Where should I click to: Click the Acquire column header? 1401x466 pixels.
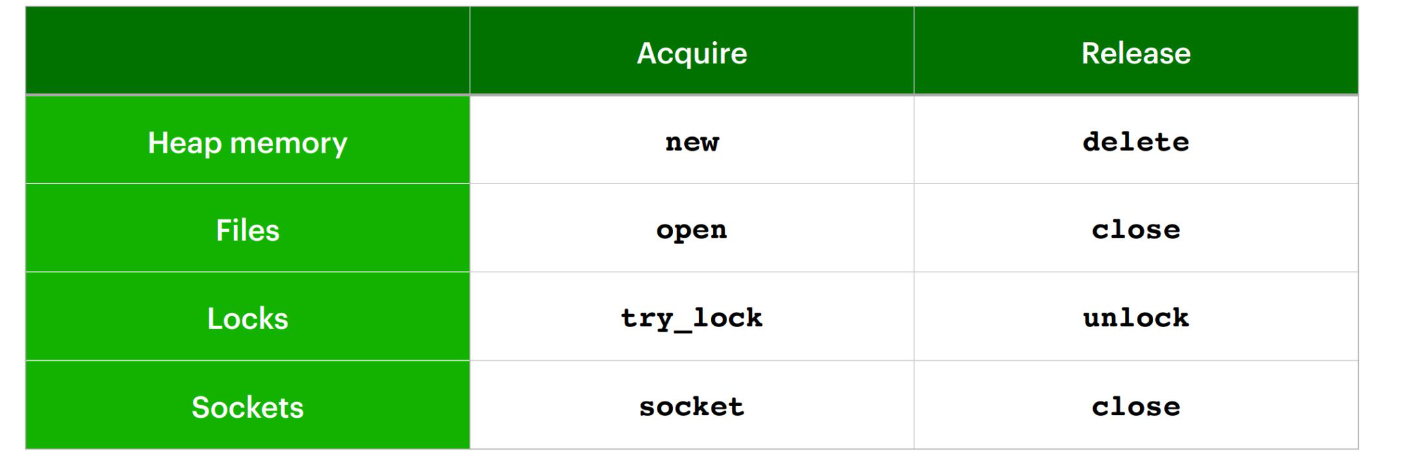point(692,52)
